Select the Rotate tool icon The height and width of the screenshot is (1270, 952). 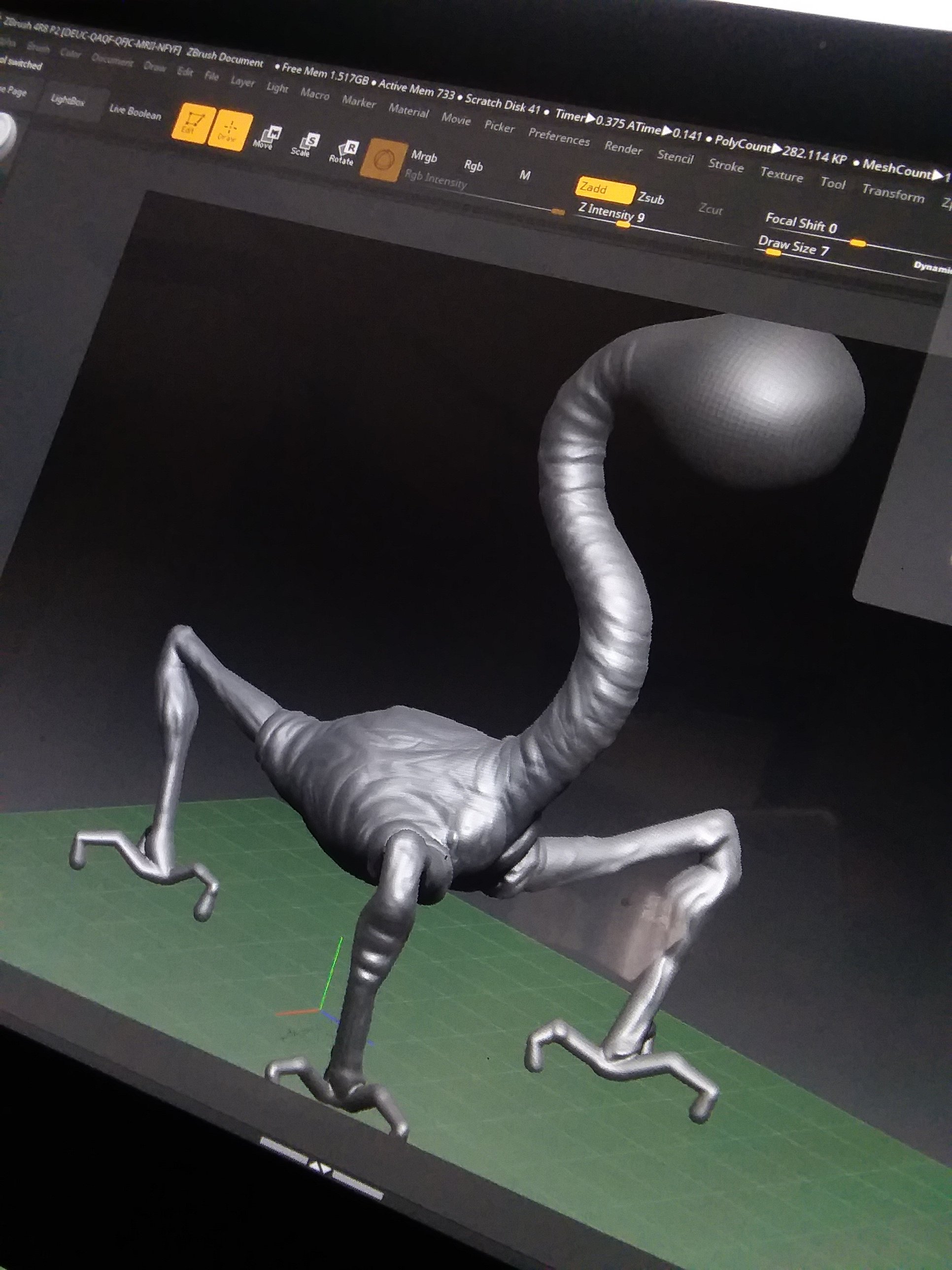tap(344, 153)
